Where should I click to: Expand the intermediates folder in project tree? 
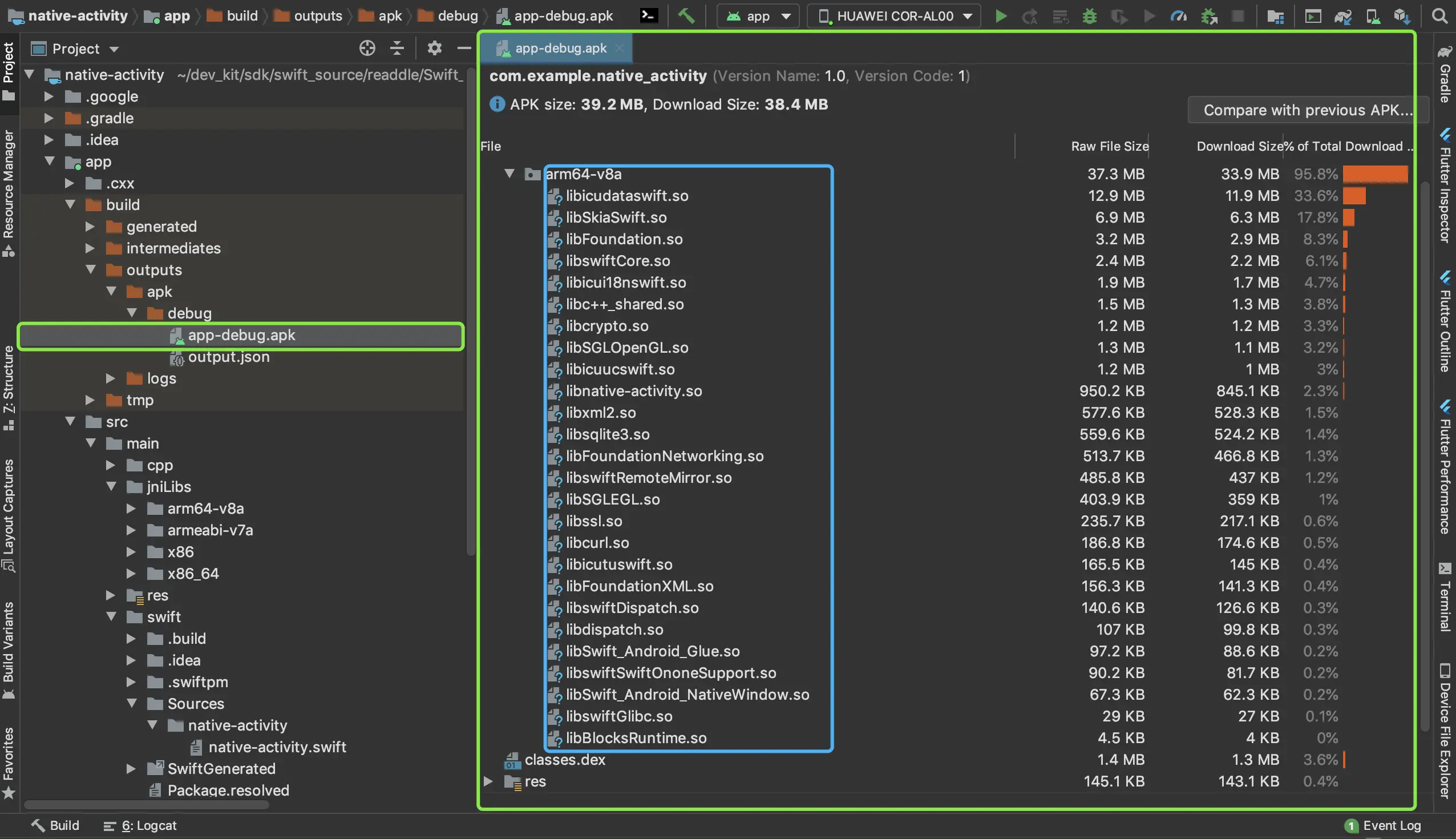click(x=90, y=248)
